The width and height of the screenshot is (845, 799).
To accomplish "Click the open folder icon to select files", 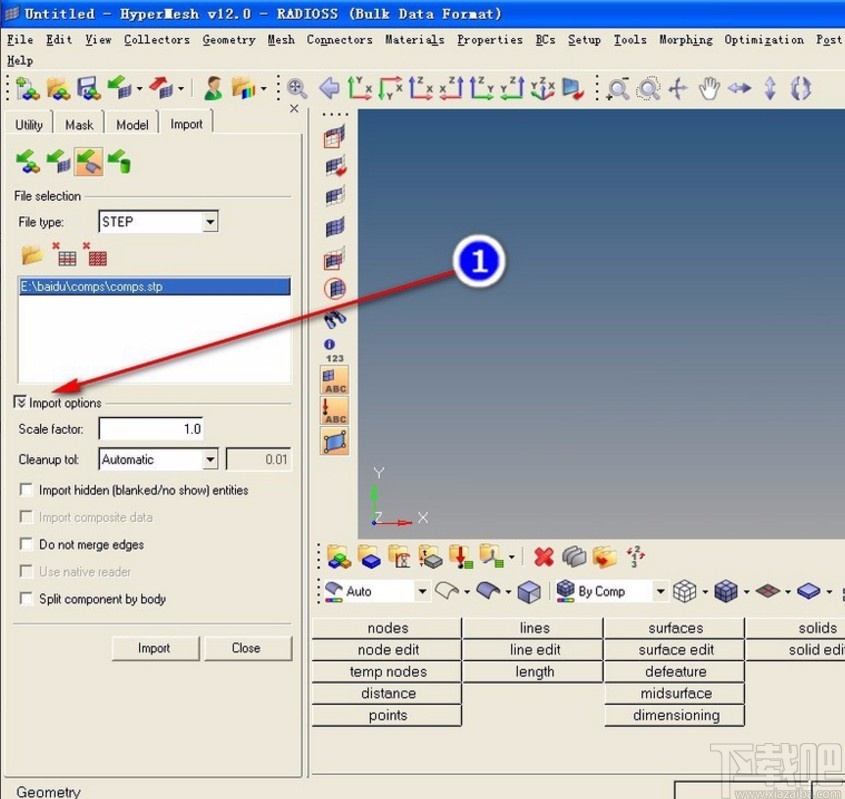I will click(32, 254).
